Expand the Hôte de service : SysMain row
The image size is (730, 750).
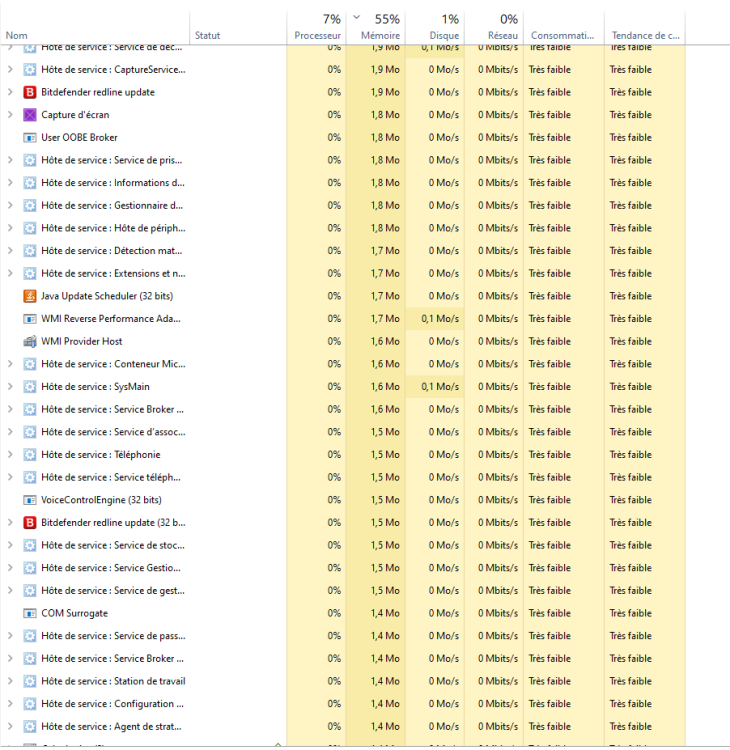(x=10, y=387)
